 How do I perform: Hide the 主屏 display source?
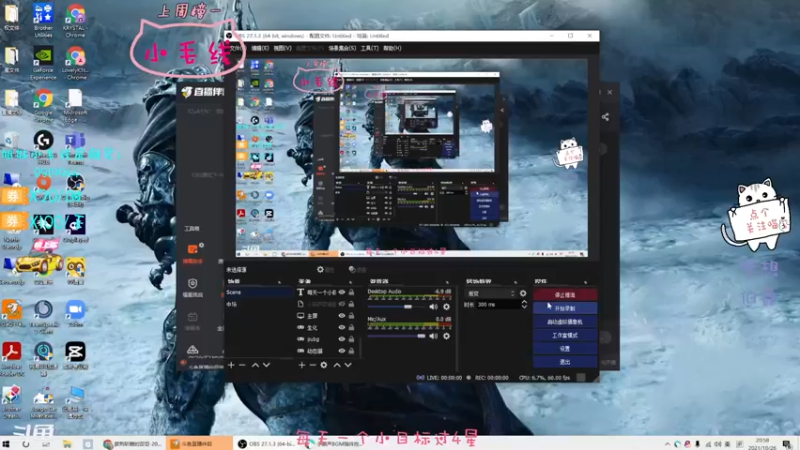[x=342, y=316]
